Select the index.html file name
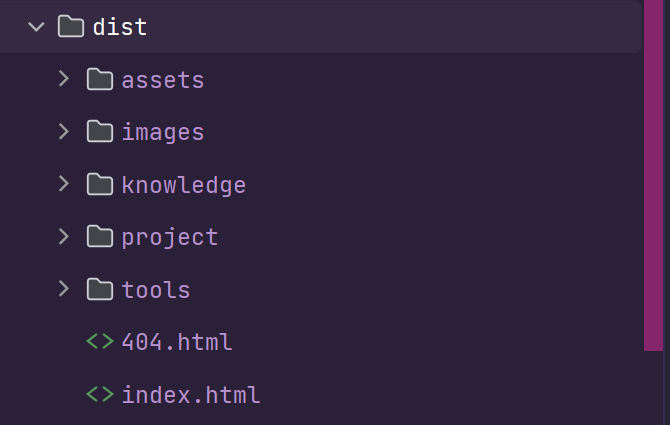Screen dimensions: 670x425 coord(191,394)
